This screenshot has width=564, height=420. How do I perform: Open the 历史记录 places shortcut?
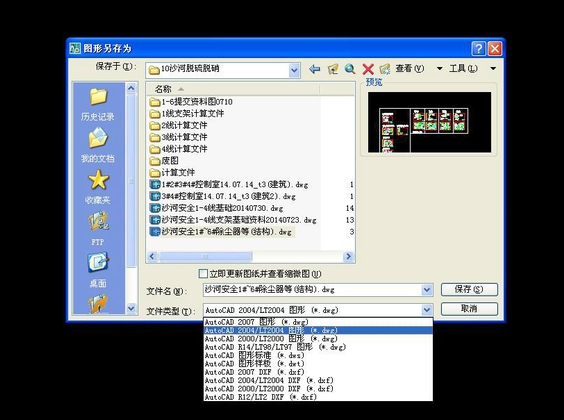click(98, 104)
